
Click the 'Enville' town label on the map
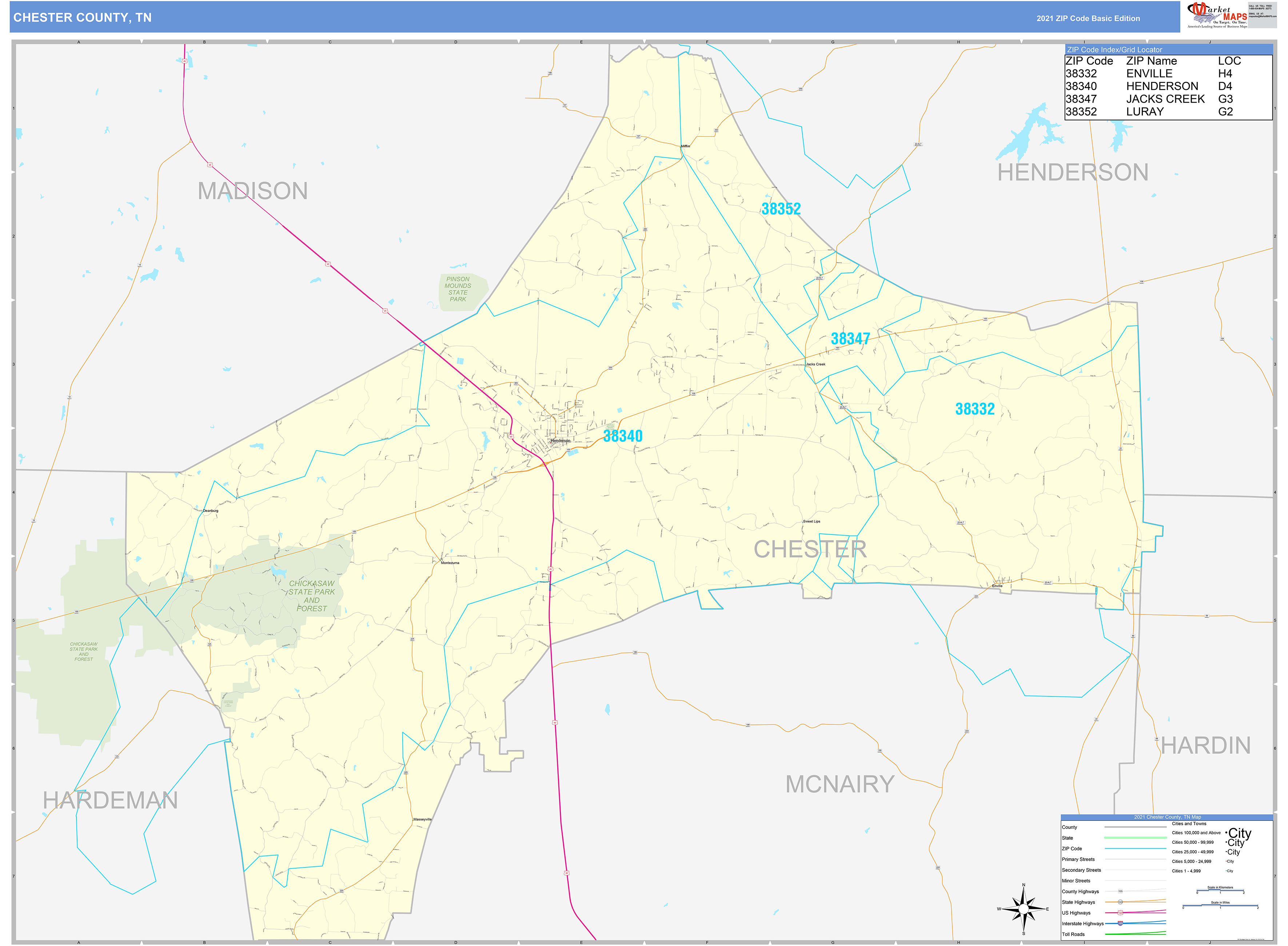(x=997, y=586)
